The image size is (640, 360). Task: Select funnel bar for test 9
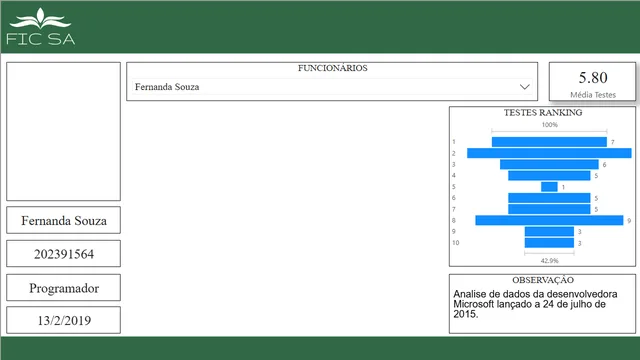549,231
